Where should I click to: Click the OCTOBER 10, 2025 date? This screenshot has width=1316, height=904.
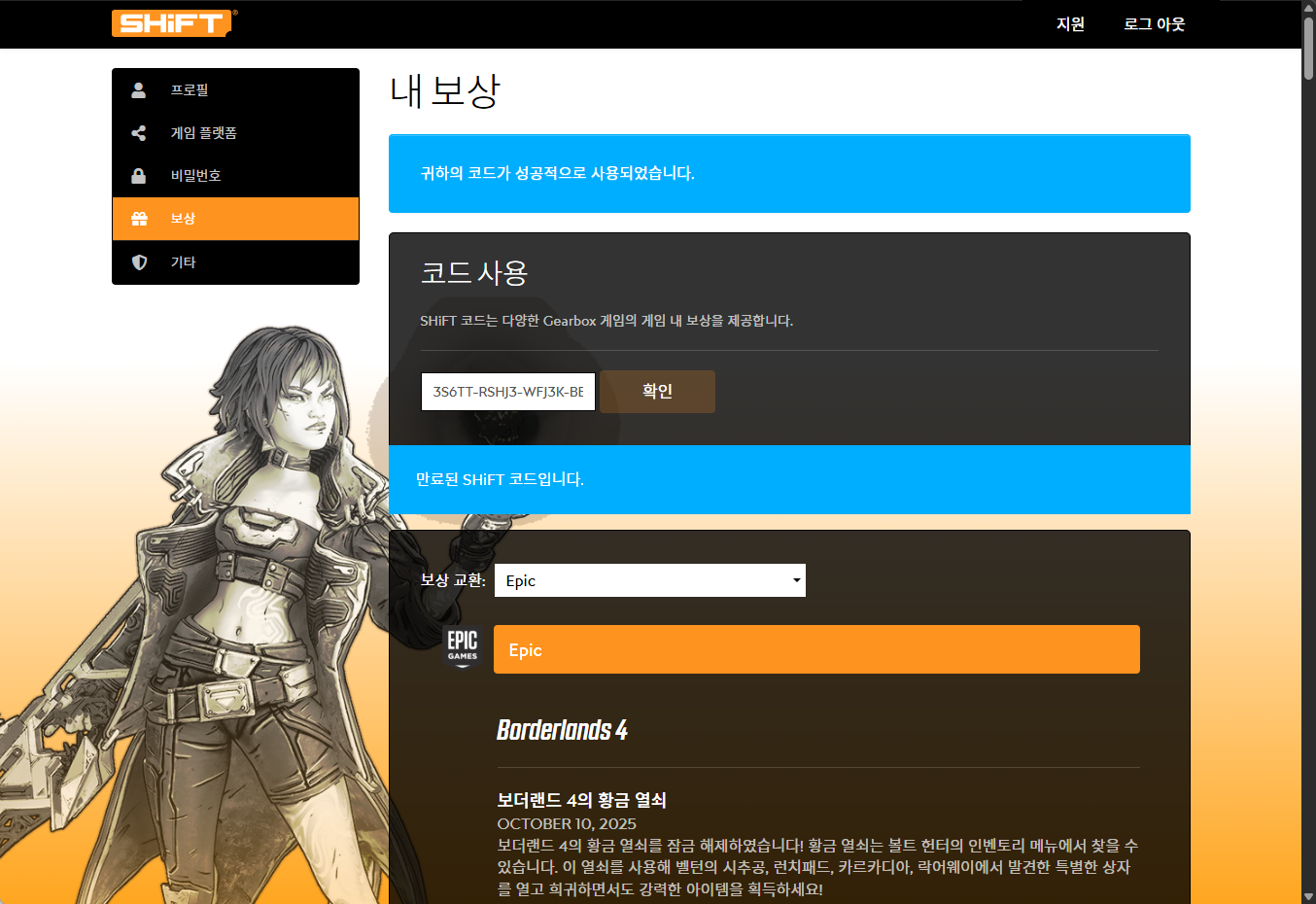(x=567, y=823)
